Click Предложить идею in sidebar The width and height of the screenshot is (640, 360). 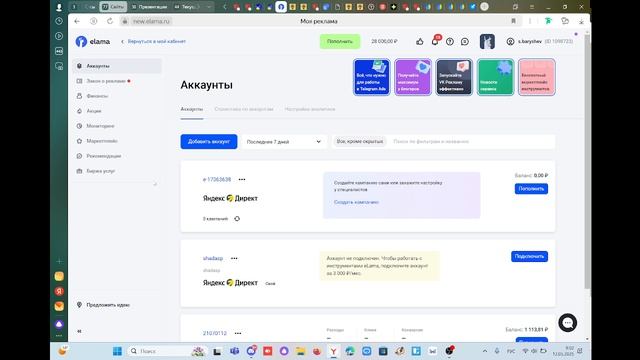(x=104, y=305)
